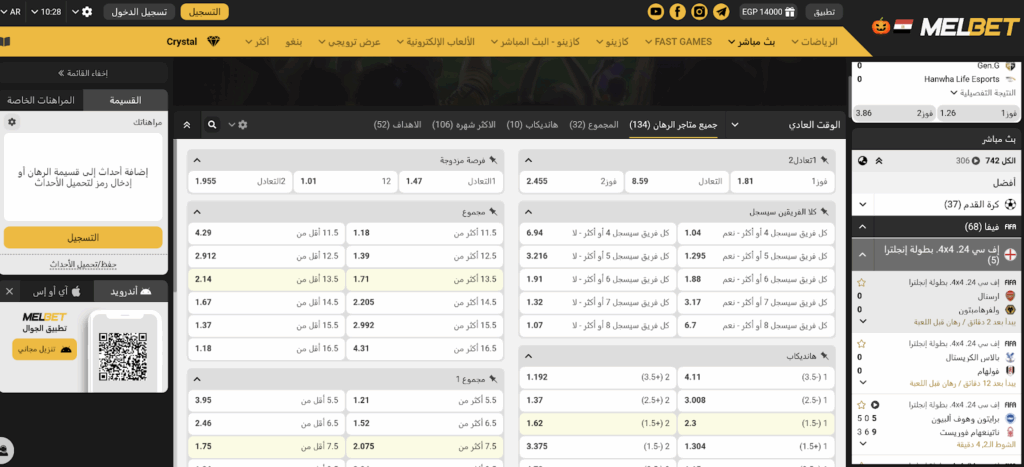Open the Telegram social icon

[x=722, y=12]
